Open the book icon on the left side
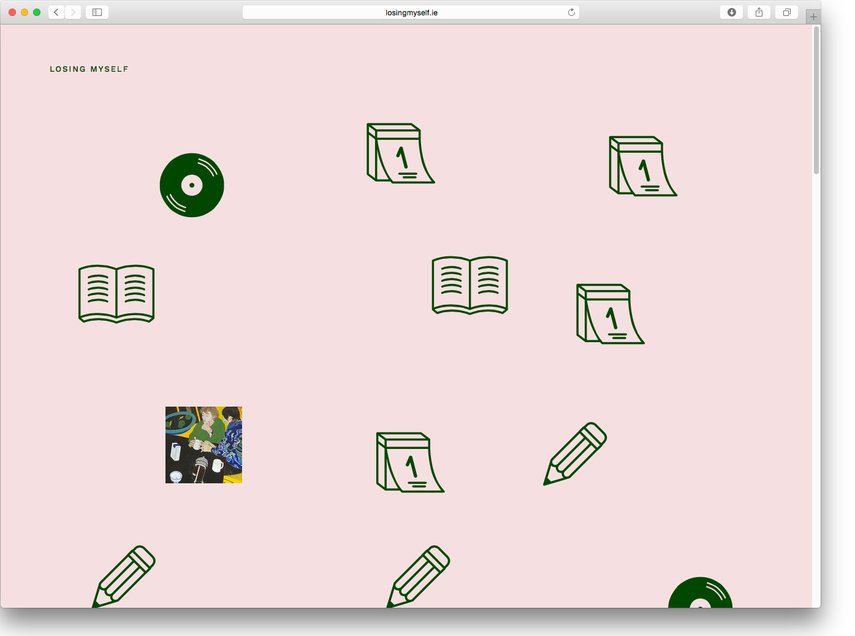 click(x=116, y=294)
